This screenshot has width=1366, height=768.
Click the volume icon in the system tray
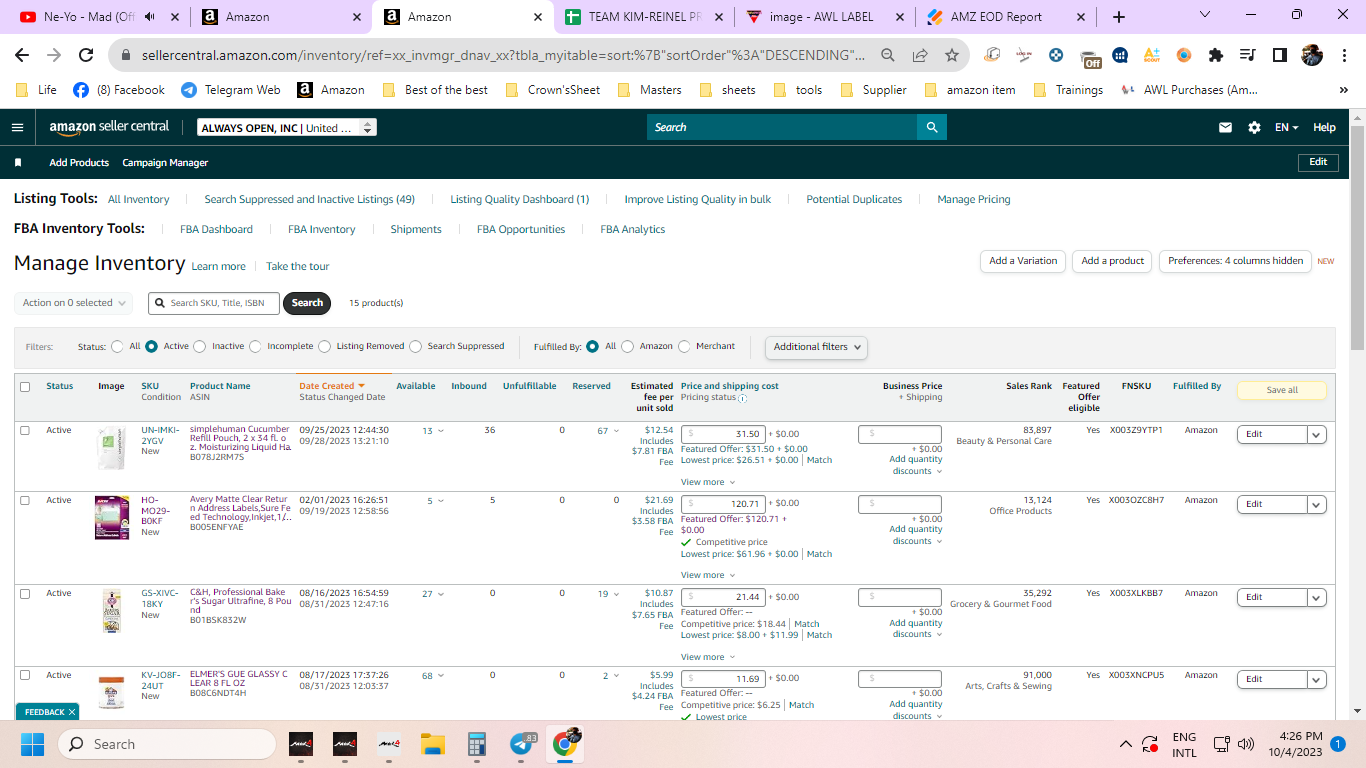pos(1246,744)
